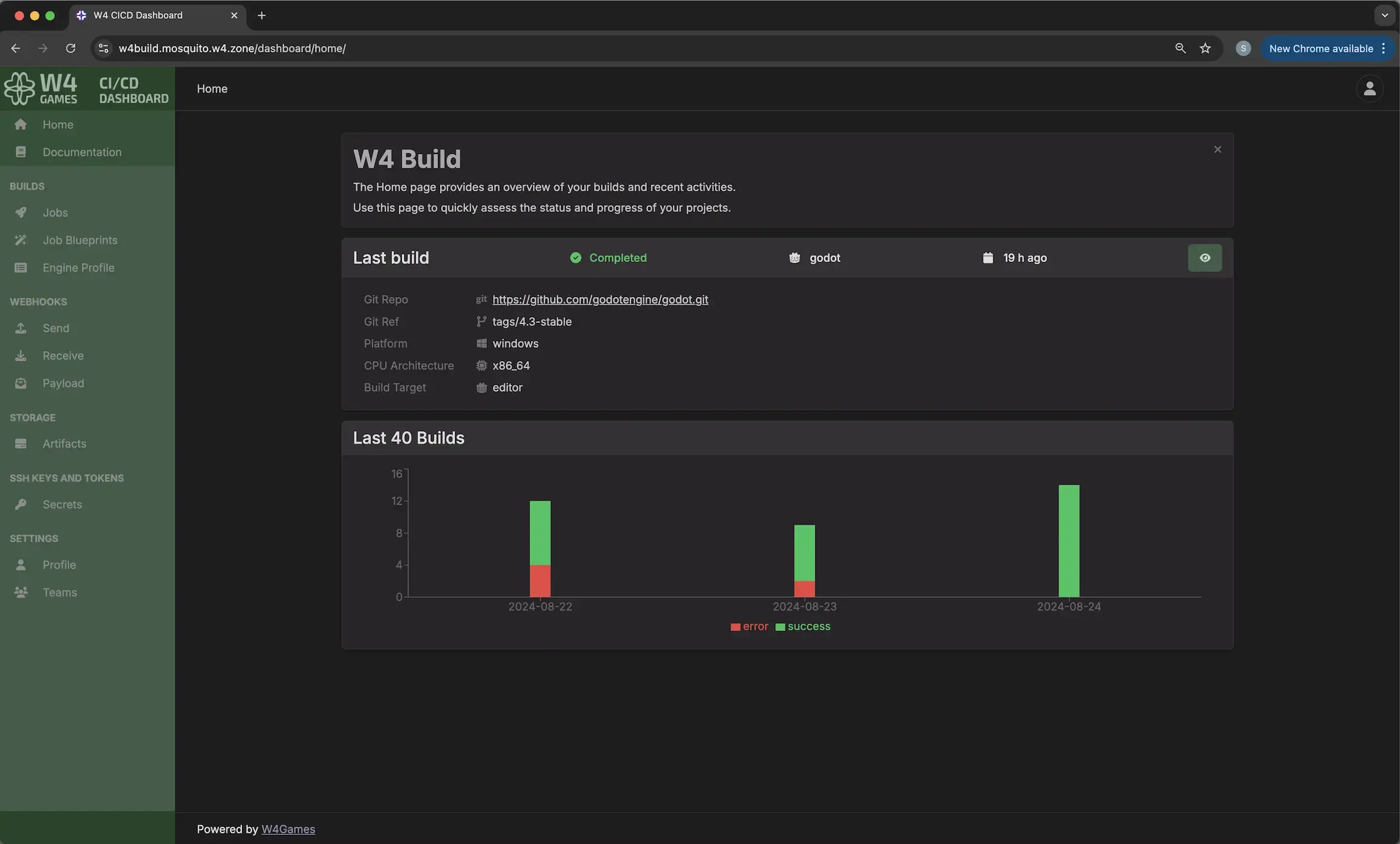
Task: Click the rocket icon beside Jobs
Action: [x=21, y=213]
